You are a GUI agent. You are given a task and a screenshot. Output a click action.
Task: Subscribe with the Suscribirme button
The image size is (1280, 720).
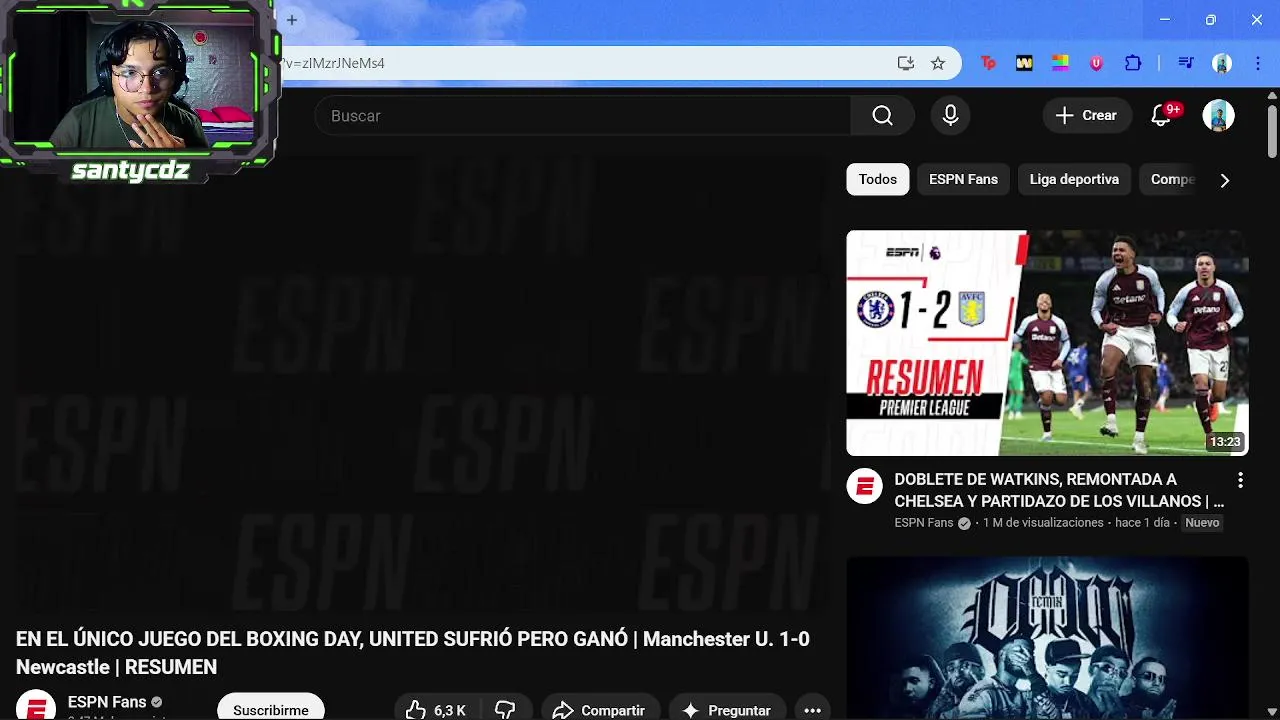click(270, 709)
